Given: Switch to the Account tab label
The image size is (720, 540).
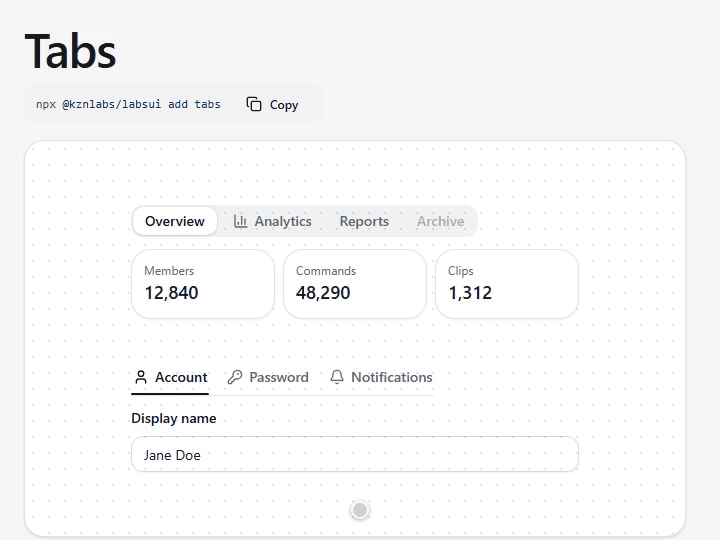Looking at the screenshot, I should tap(181, 377).
